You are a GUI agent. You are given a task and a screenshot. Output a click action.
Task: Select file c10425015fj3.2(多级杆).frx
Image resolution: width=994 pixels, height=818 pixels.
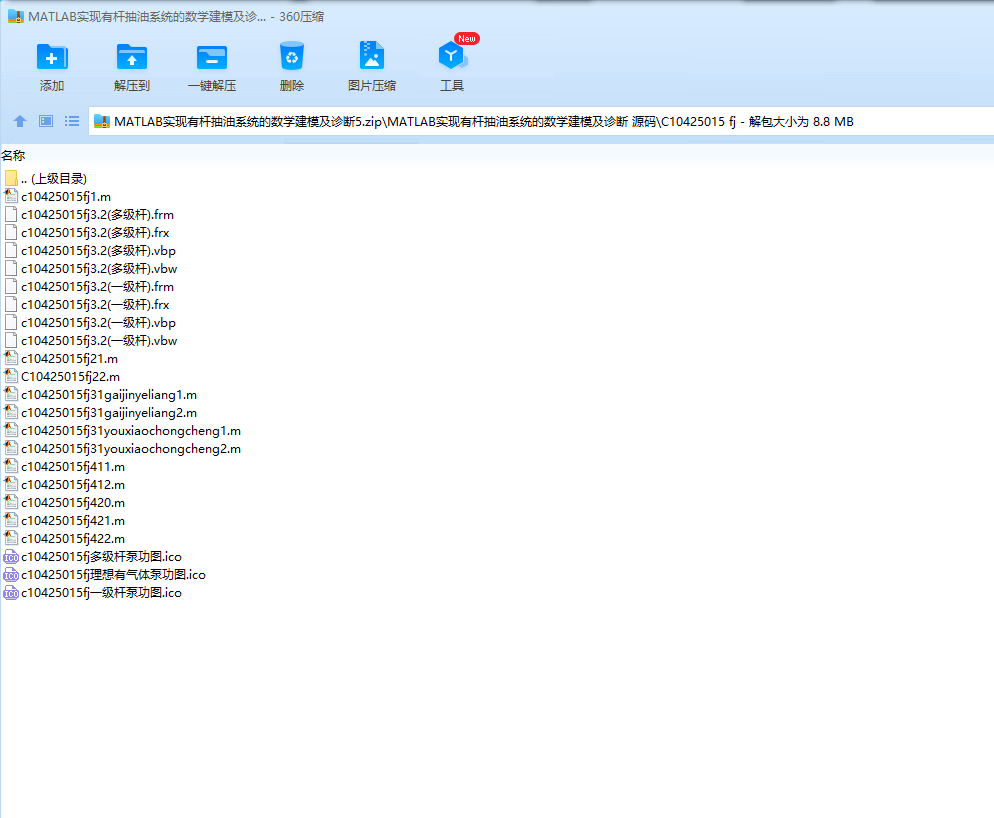87,233
